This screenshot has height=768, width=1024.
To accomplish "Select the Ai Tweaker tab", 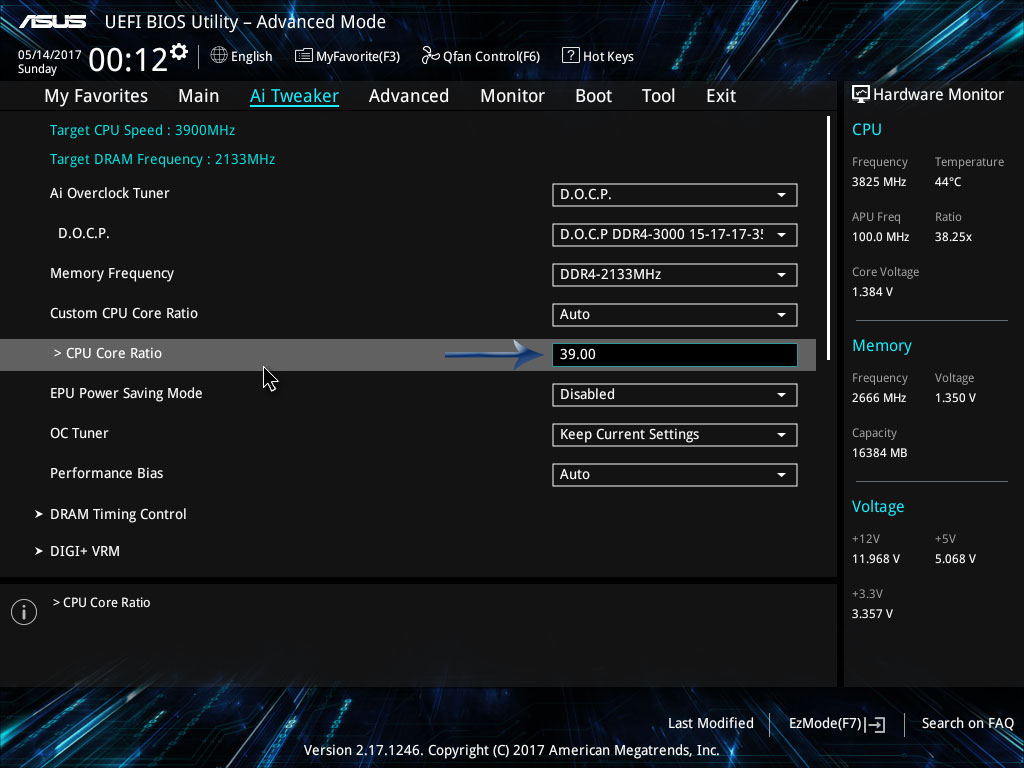I will point(294,96).
